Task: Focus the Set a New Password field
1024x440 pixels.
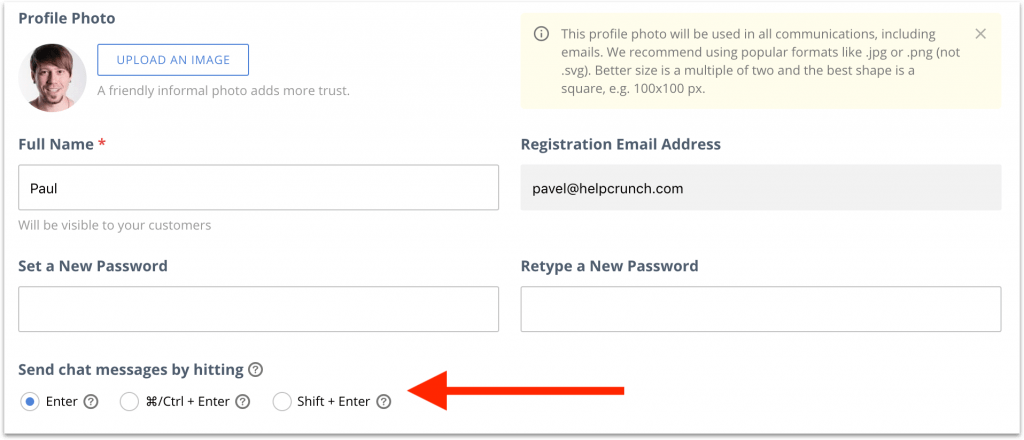Action: point(259,309)
